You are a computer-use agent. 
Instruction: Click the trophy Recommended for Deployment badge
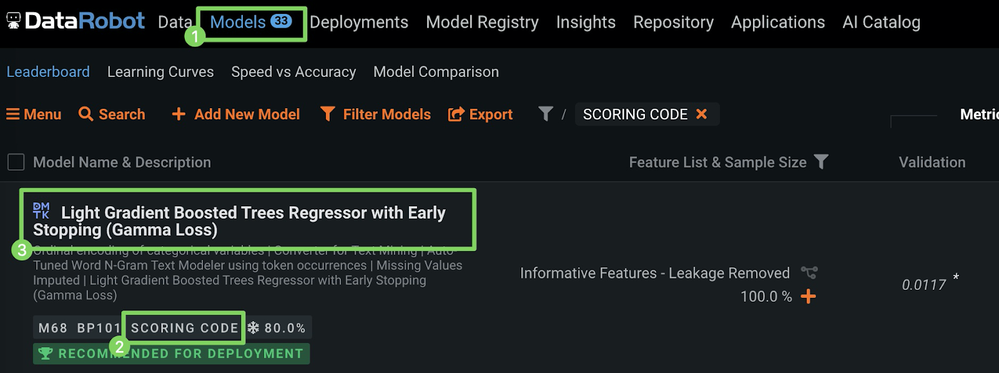click(171, 353)
